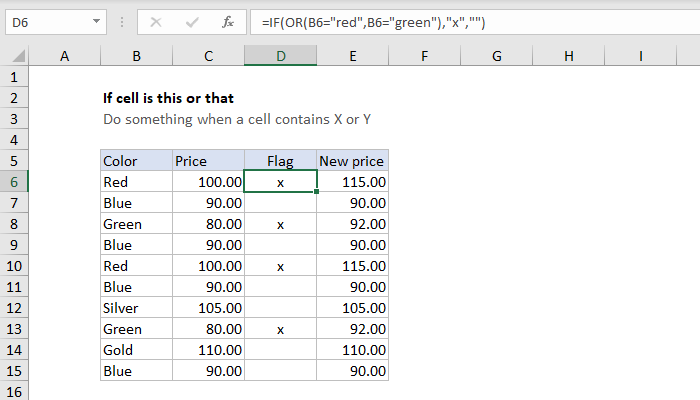The height and width of the screenshot is (400, 700).
Task: Select row 12 header
Action: coord(14,308)
